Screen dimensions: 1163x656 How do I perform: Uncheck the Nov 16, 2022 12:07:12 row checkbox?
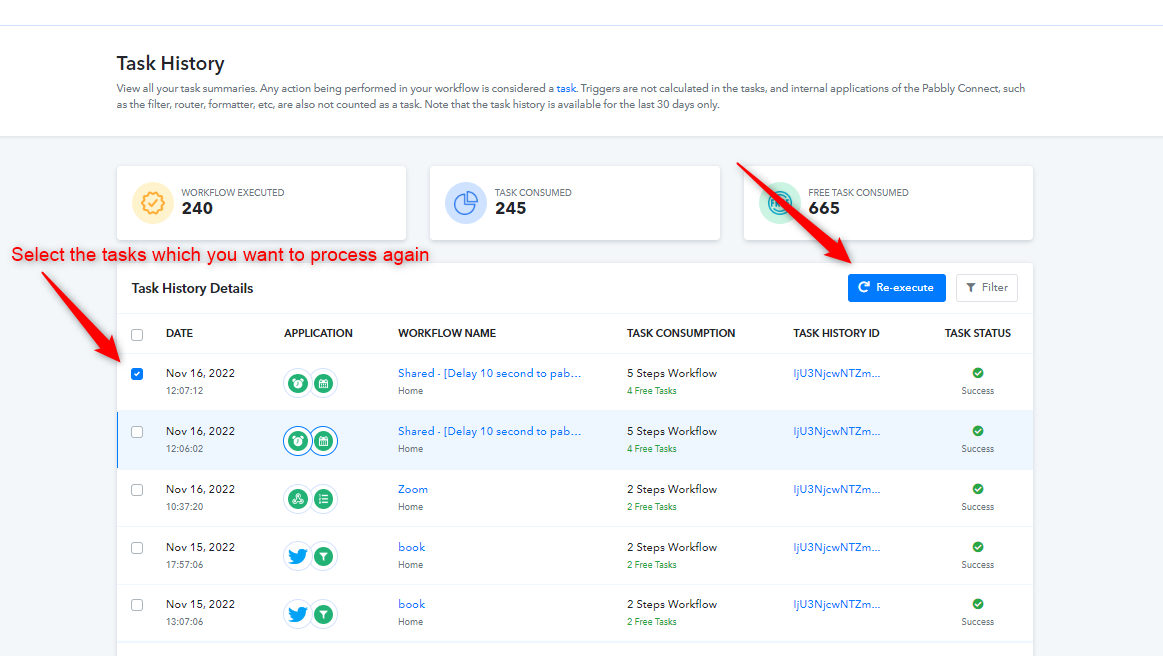137,374
